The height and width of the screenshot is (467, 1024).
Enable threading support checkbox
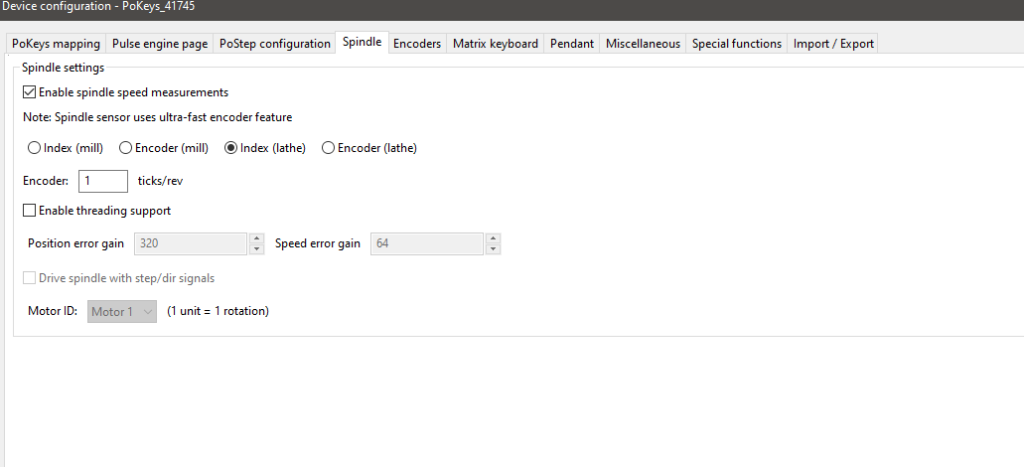pos(29,211)
